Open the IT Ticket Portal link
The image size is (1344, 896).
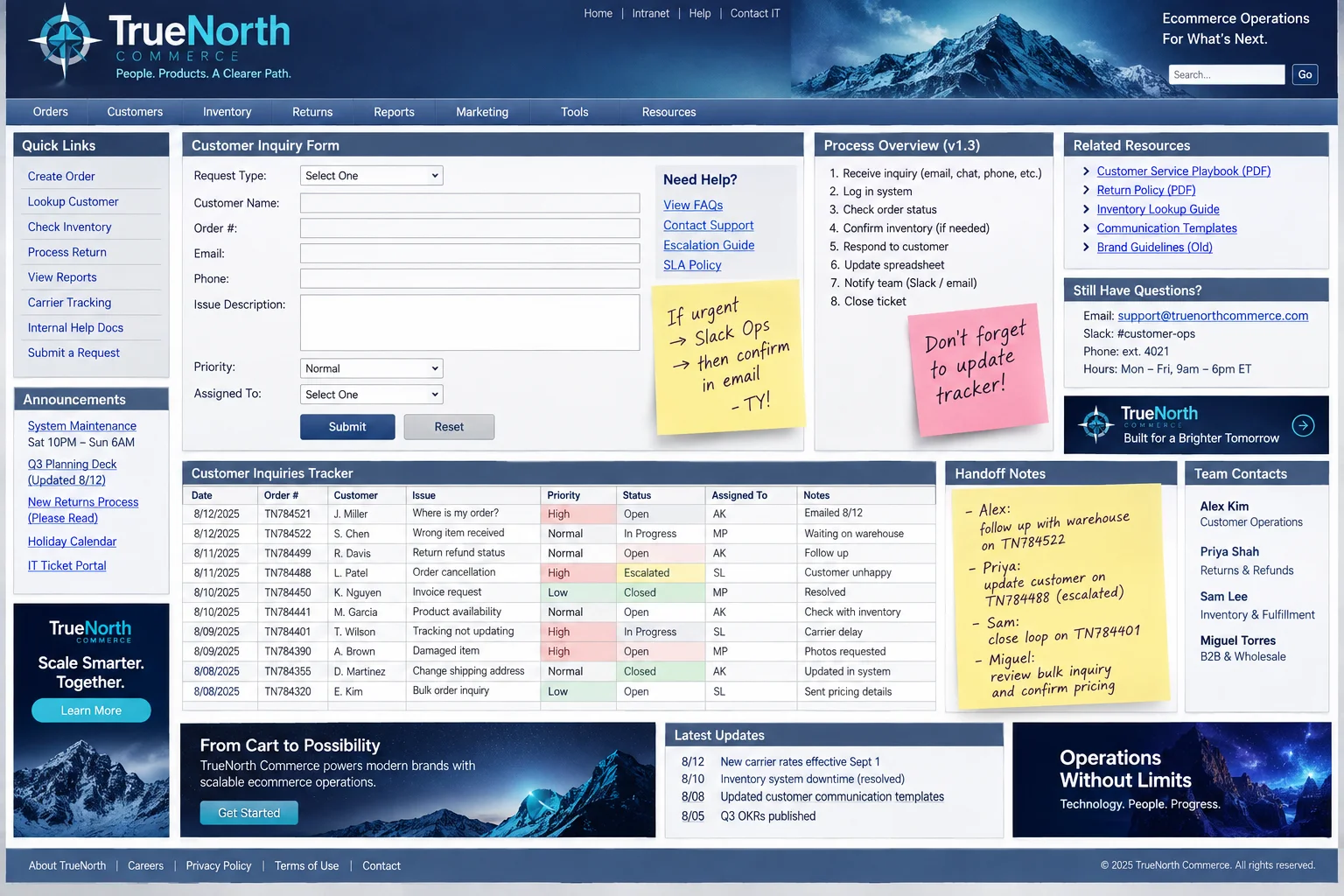[x=66, y=566]
